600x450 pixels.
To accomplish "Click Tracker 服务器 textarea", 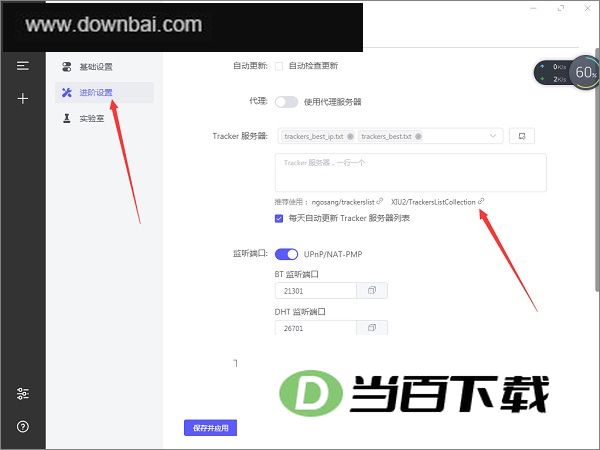I will pyautogui.click(x=411, y=173).
